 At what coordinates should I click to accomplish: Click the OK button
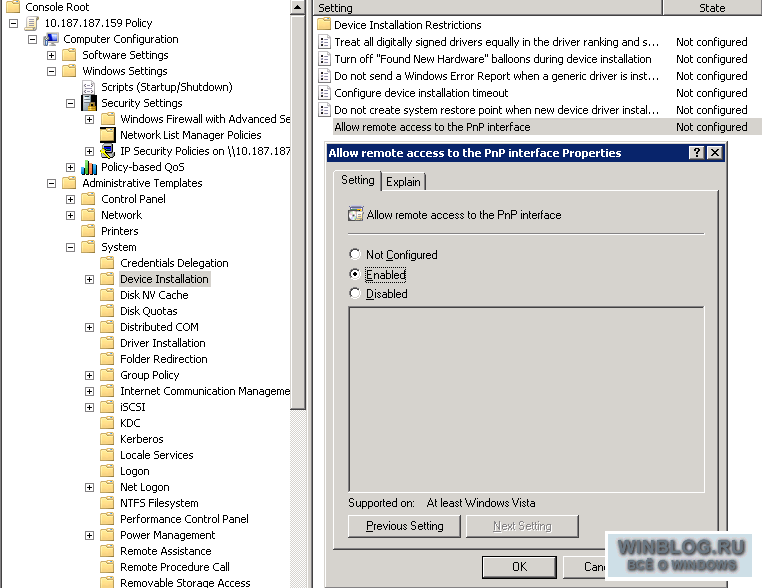coord(519,567)
